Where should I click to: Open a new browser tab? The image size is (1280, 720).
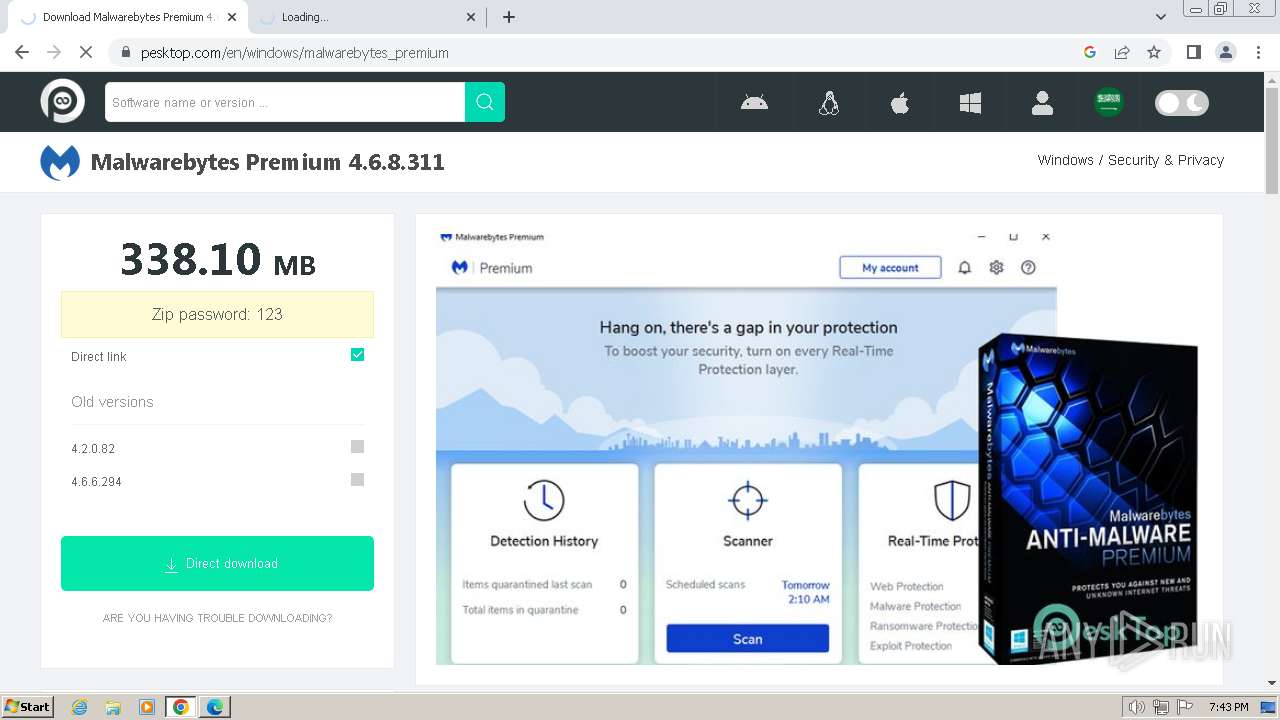pos(509,17)
